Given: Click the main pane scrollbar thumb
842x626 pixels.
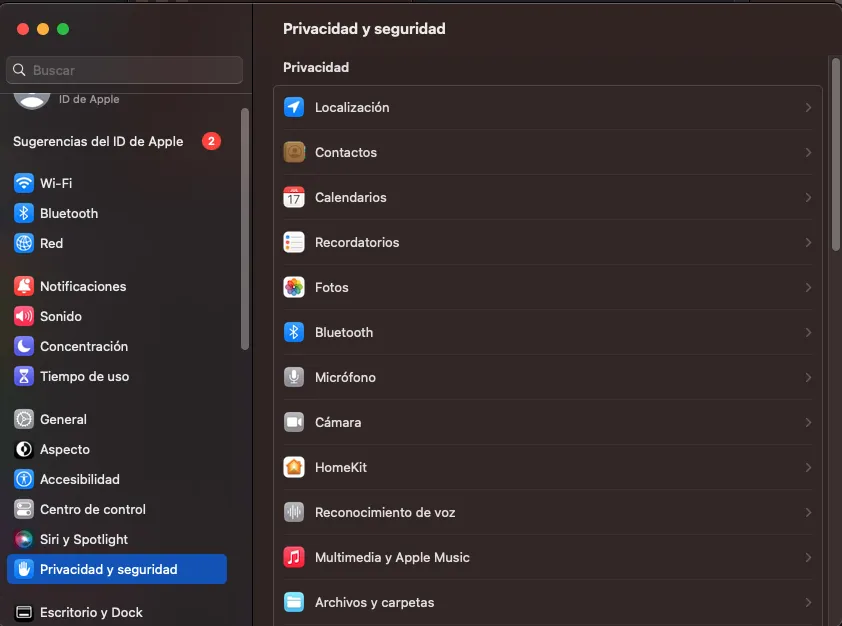Looking at the screenshot, I should [836, 154].
